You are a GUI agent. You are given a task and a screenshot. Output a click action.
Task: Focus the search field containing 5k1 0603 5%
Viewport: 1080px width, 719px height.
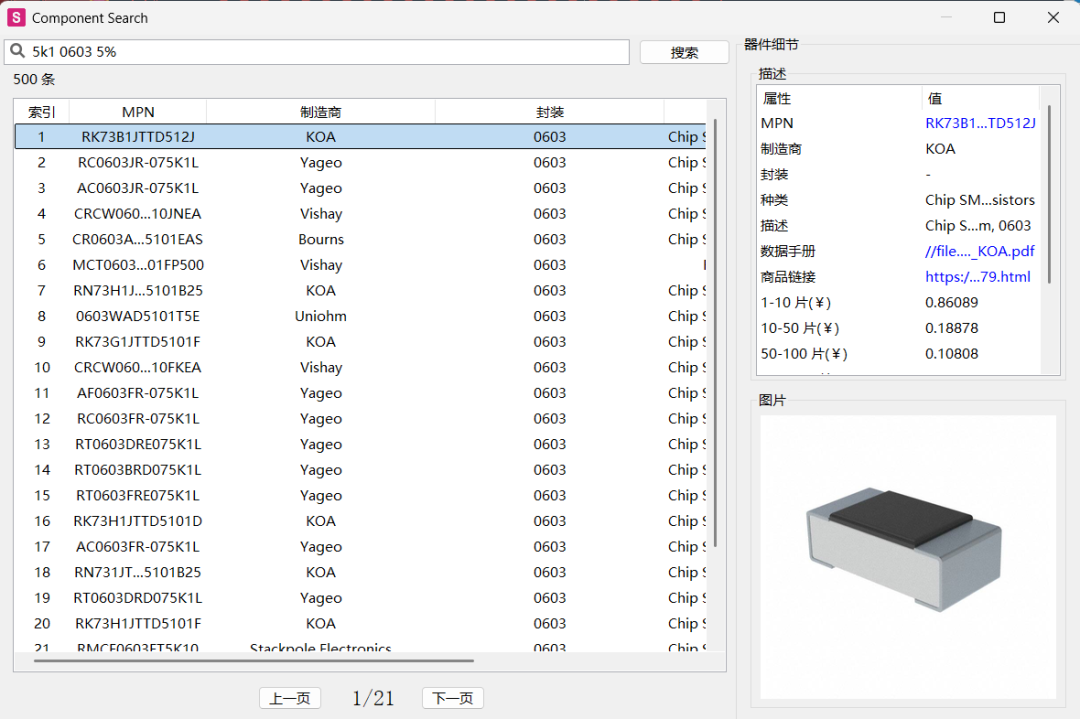click(317, 52)
